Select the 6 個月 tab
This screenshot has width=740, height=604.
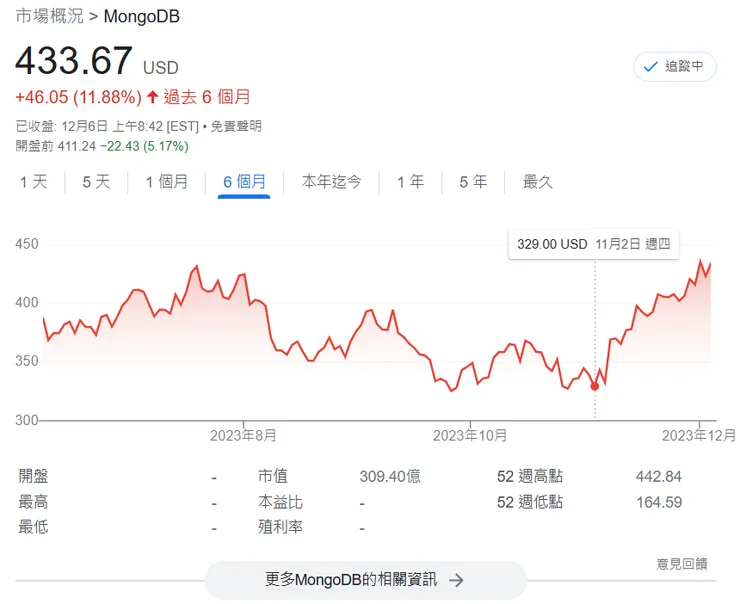[244, 182]
